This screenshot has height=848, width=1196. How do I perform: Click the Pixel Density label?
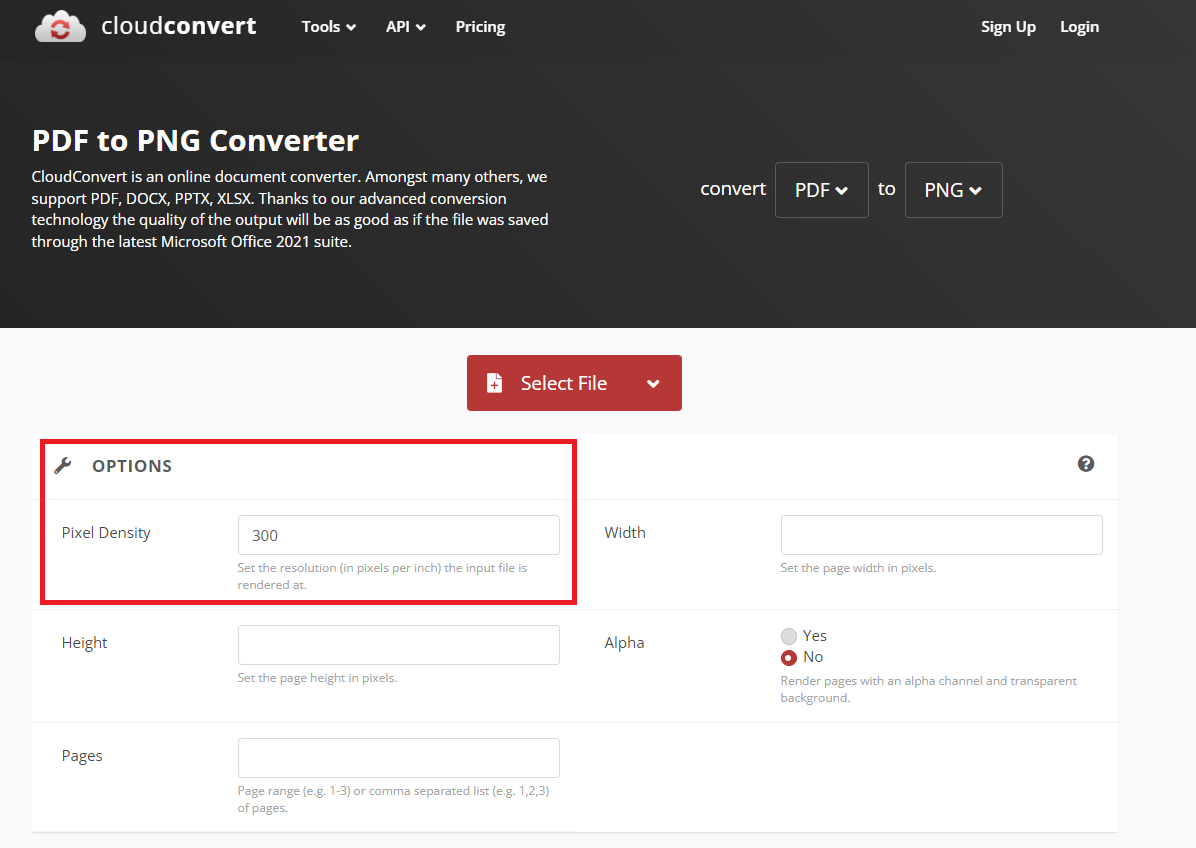pos(106,532)
